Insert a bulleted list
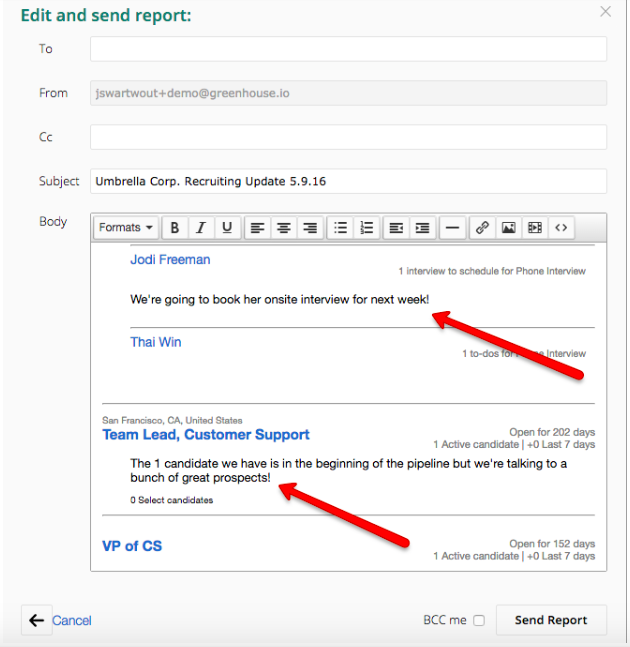 tap(340, 227)
